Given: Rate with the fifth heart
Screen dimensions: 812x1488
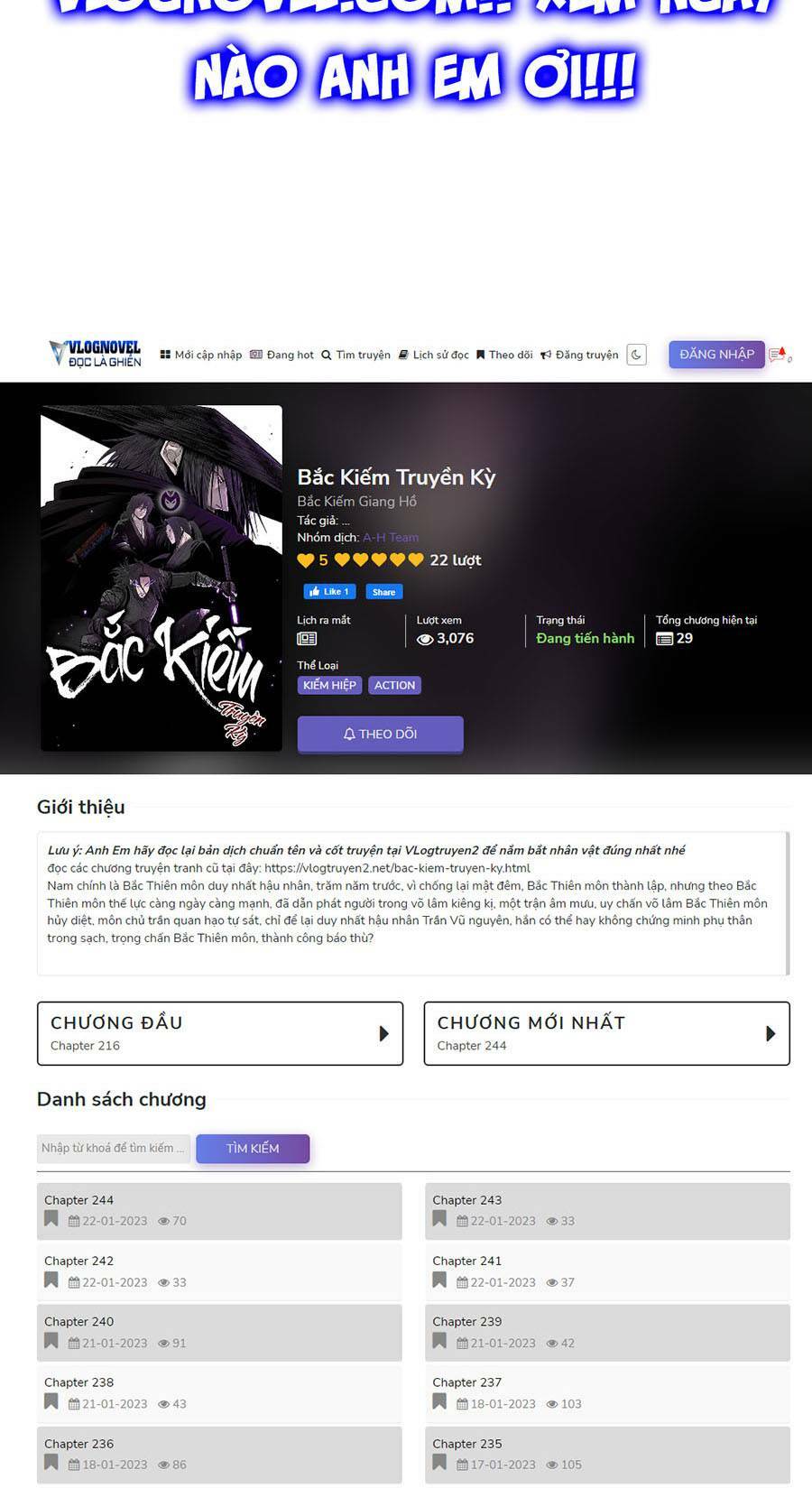Looking at the screenshot, I should point(416,559).
